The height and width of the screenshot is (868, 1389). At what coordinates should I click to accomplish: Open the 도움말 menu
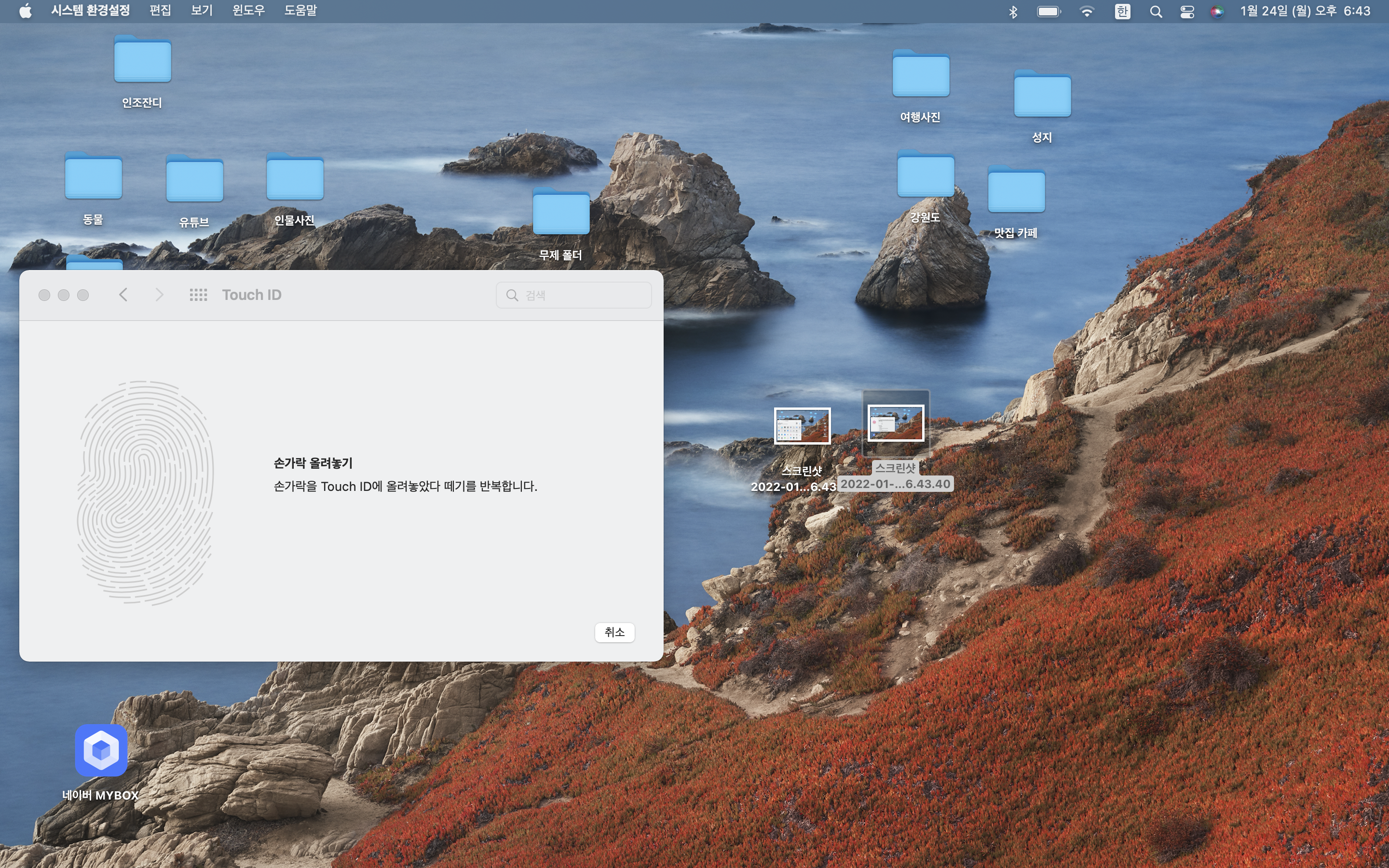coord(300,11)
